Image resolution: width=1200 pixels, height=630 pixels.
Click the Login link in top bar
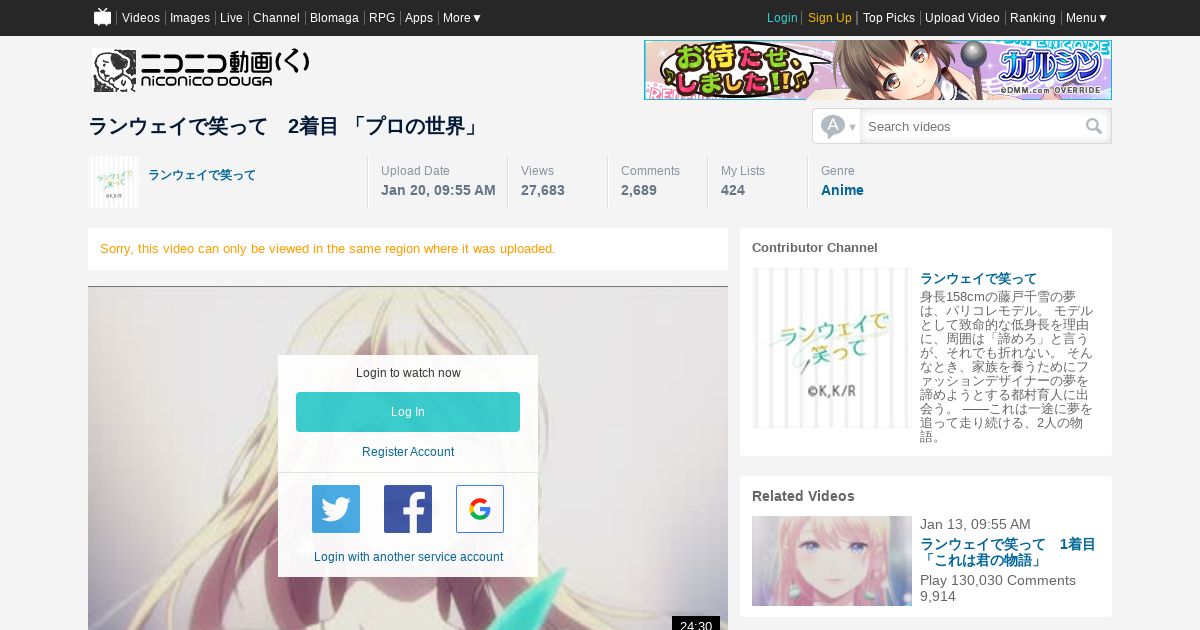pos(782,17)
